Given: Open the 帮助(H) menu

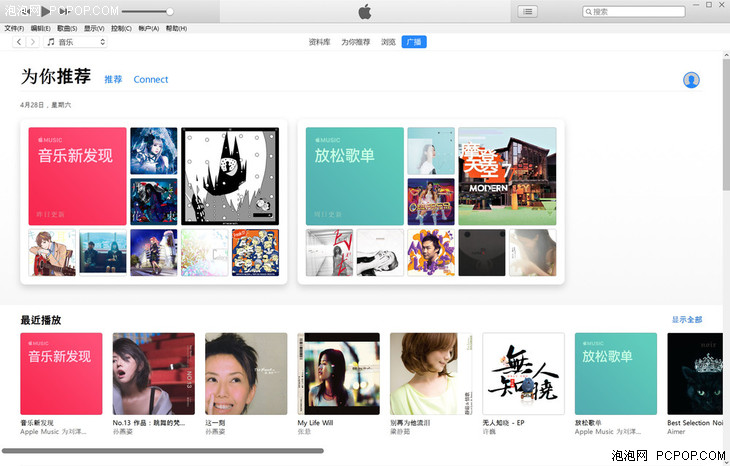Looking at the screenshot, I should (176, 28).
